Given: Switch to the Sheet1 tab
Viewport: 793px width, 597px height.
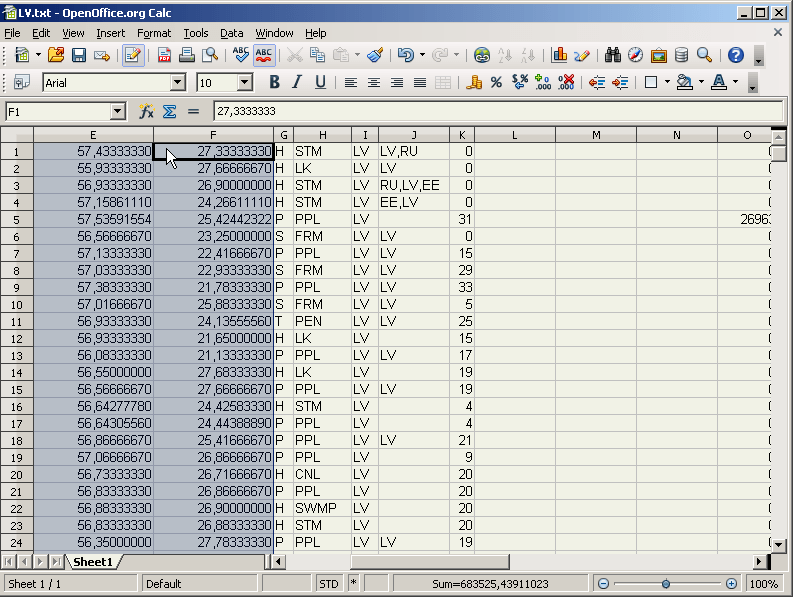Looking at the screenshot, I should pyautogui.click(x=93, y=562).
